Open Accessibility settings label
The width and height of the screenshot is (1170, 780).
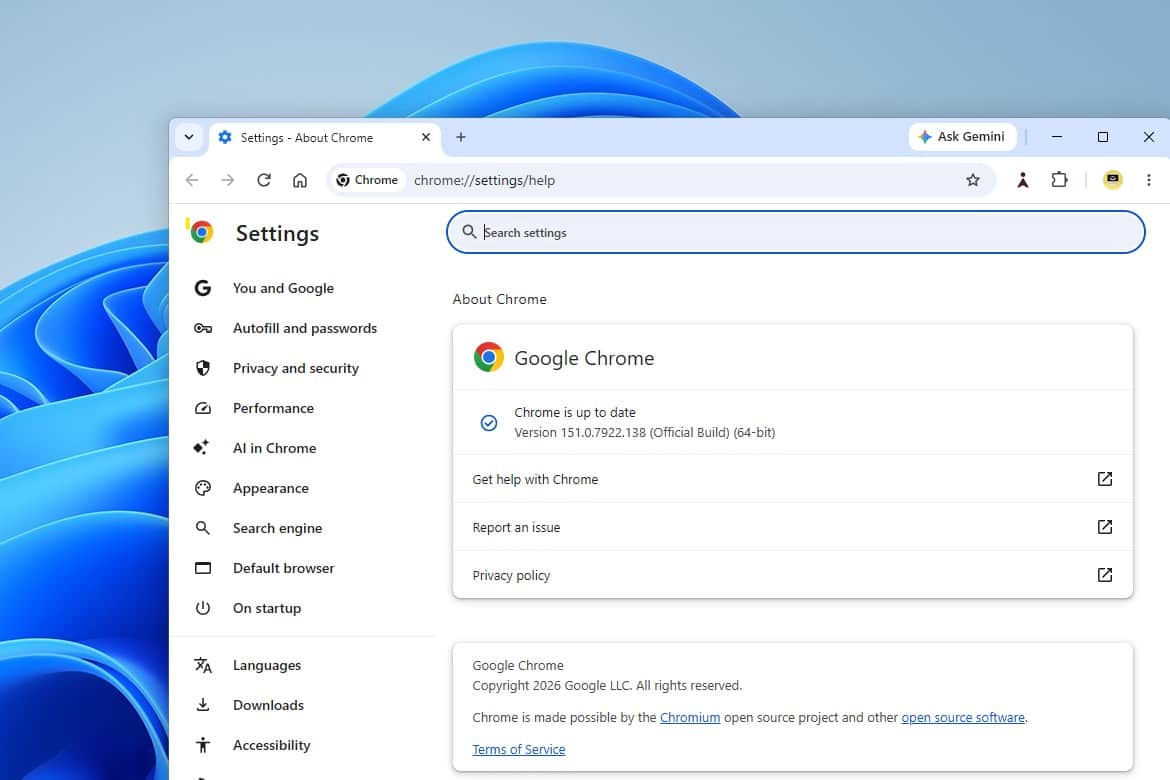(x=272, y=746)
